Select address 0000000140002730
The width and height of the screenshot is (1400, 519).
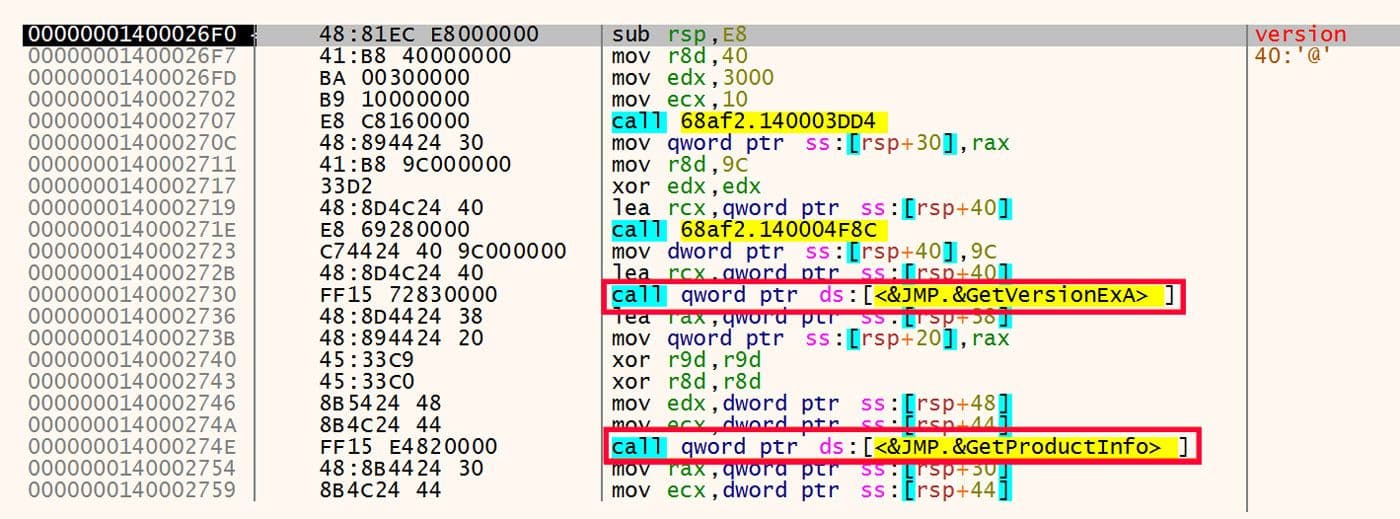pos(132,295)
